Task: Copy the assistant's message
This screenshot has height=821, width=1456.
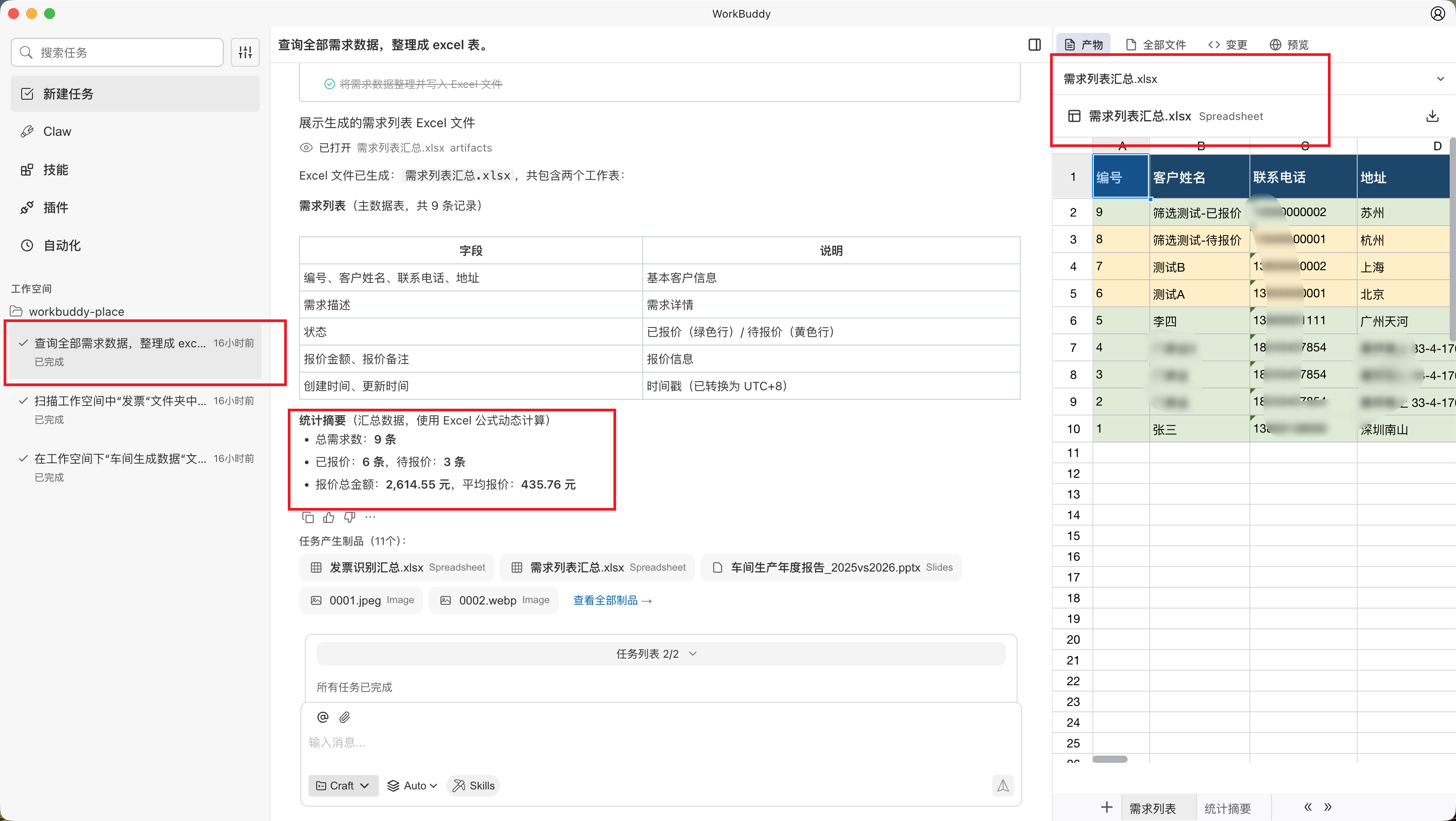Action: pyautogui.click(x=308, y=517)
